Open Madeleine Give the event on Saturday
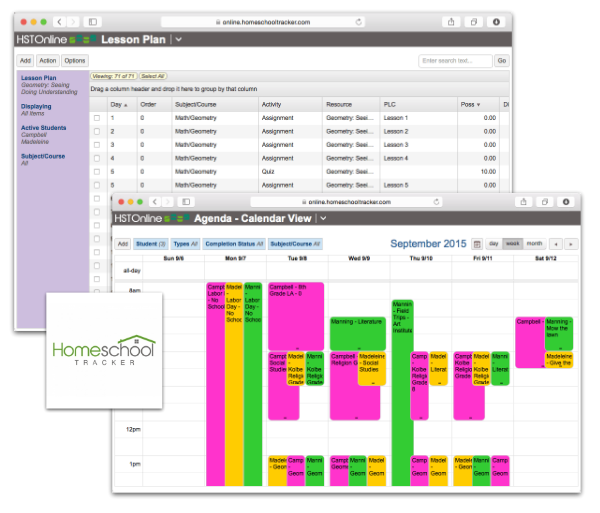The width and height of the screenshot is (600, 513). click(x=559, y=360)
